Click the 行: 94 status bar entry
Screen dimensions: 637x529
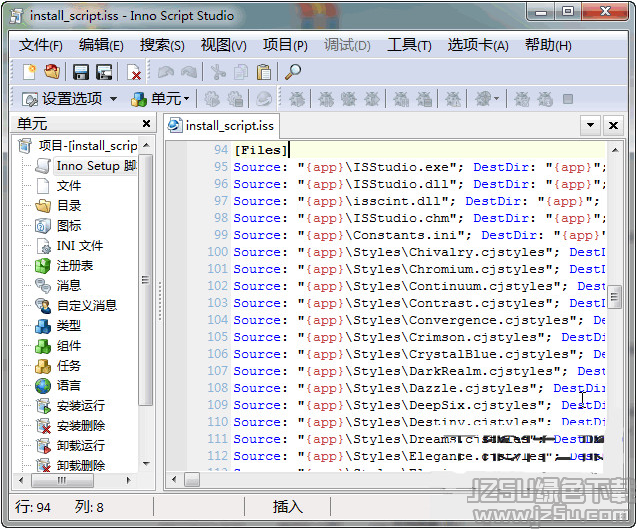point(33,507)
